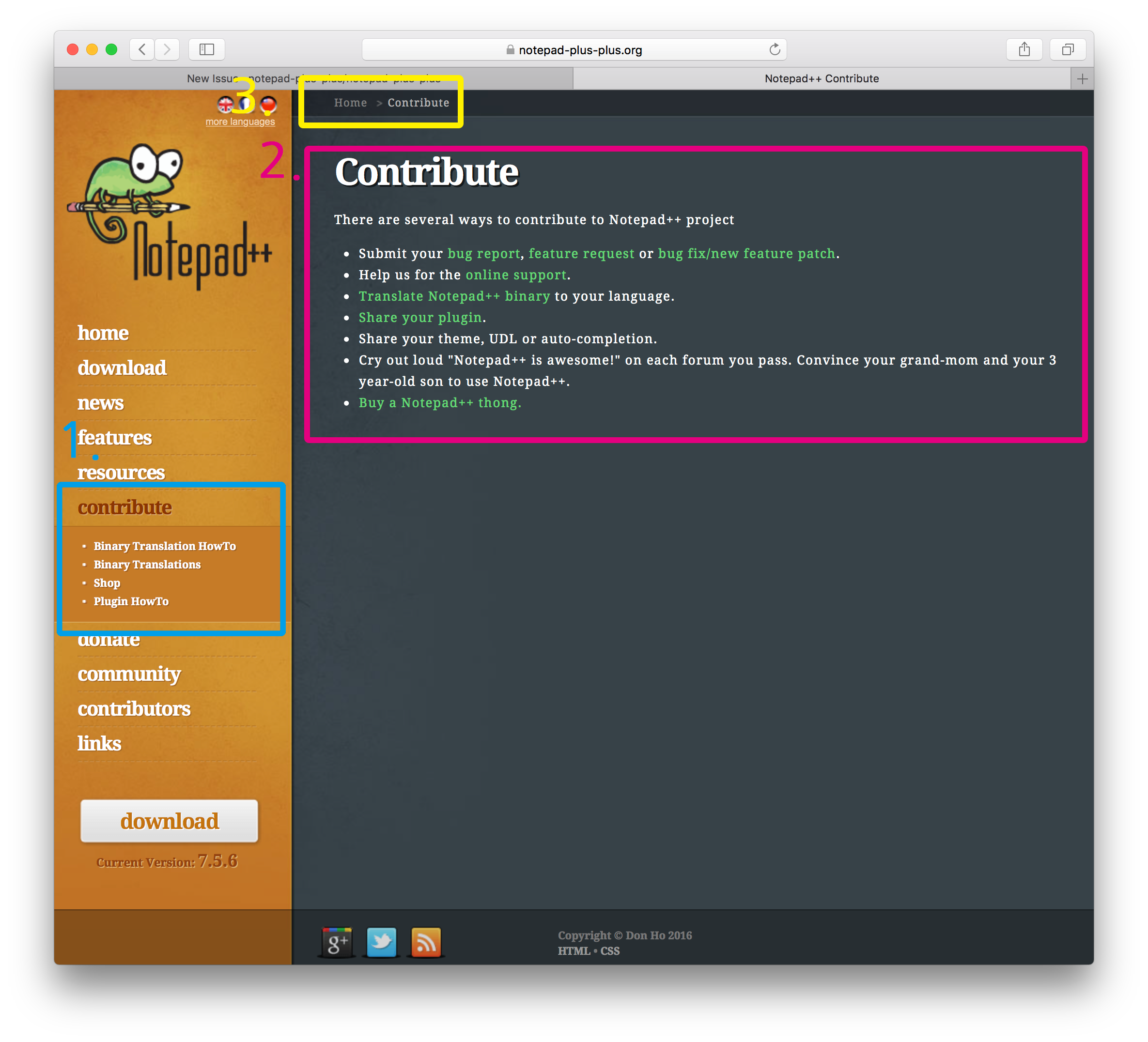Click the white download button
The width and height of the screenshot is (1148, 1042).
[x=169, y=821]
